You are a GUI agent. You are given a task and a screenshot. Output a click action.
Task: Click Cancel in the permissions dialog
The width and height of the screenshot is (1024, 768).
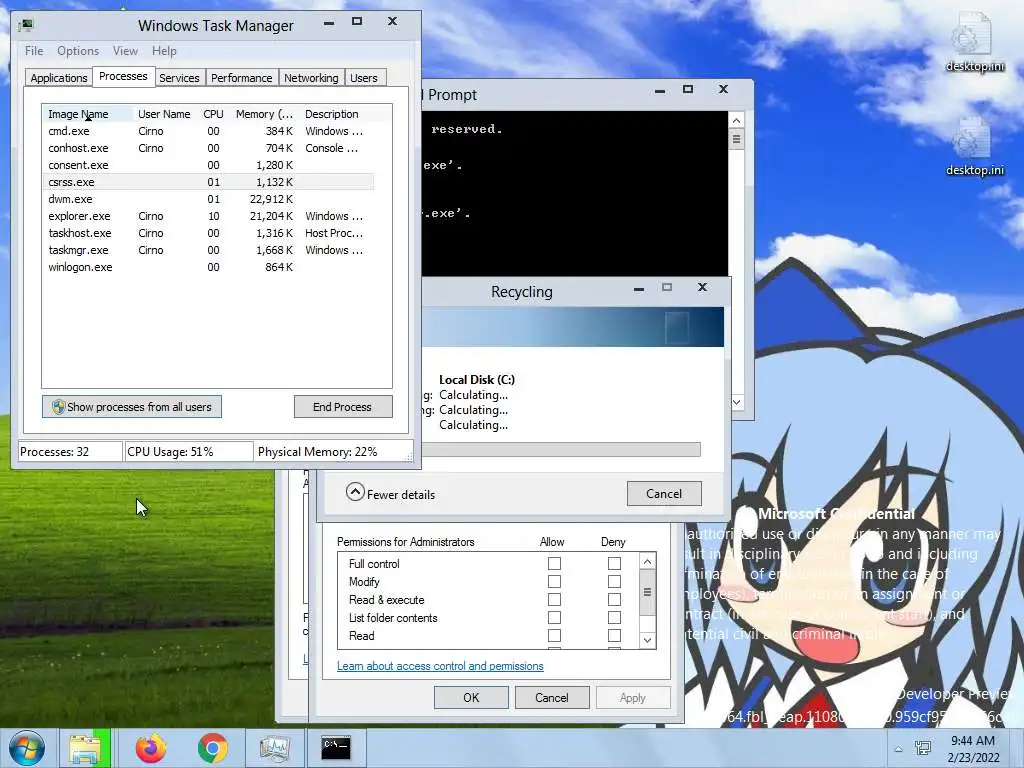(552, 697)
